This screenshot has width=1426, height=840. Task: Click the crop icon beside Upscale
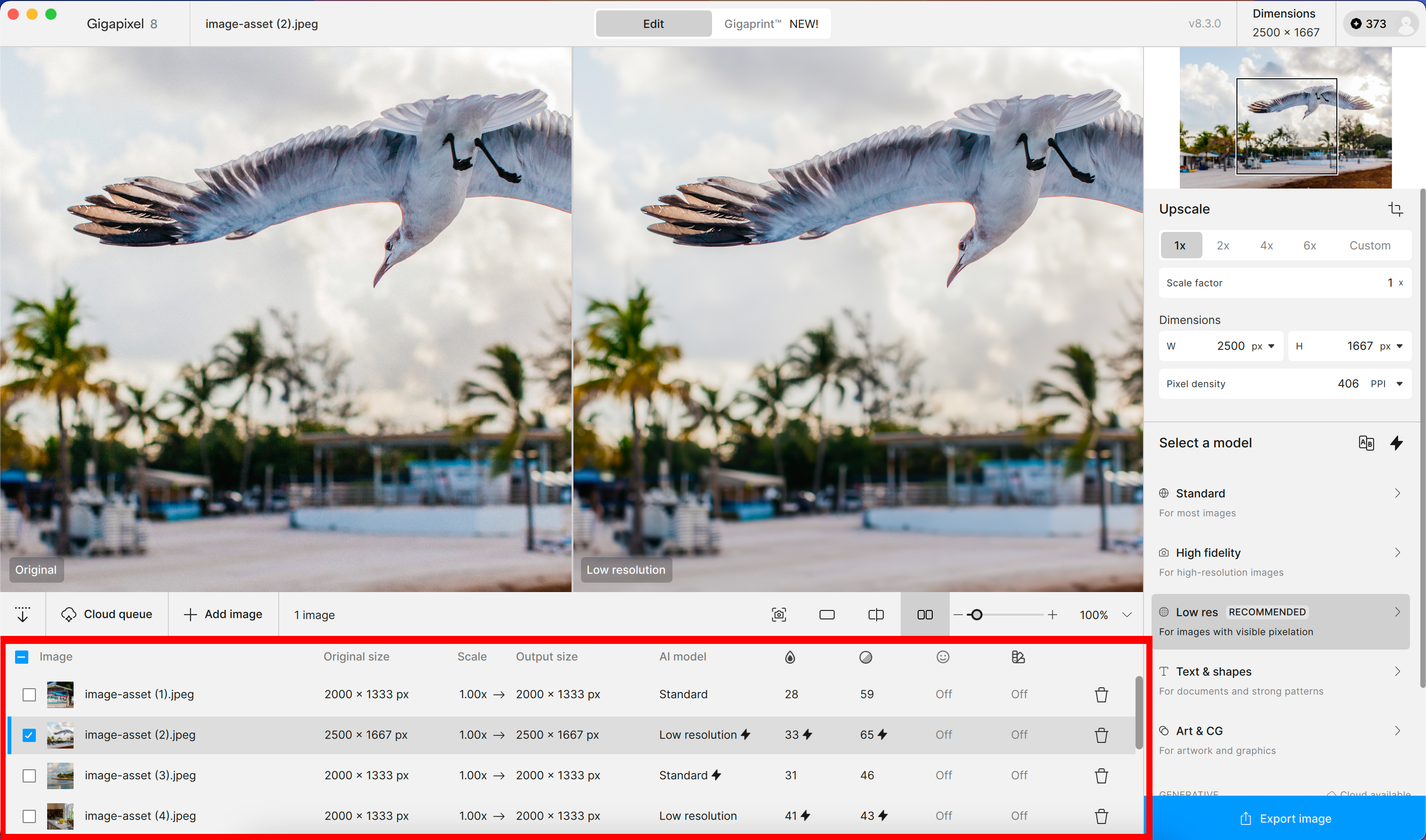pyautogui.click(x=1395, y=209)
